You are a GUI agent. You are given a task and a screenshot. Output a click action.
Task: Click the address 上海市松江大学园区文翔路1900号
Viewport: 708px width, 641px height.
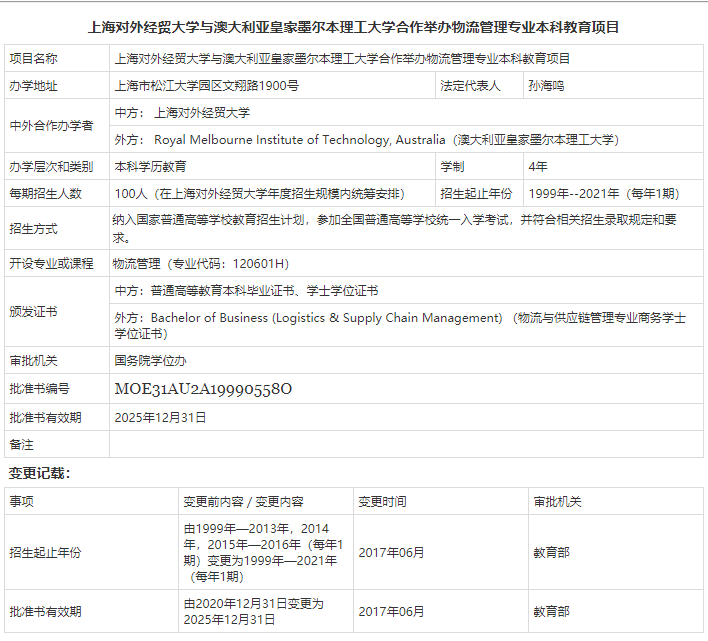click(207, 86)
